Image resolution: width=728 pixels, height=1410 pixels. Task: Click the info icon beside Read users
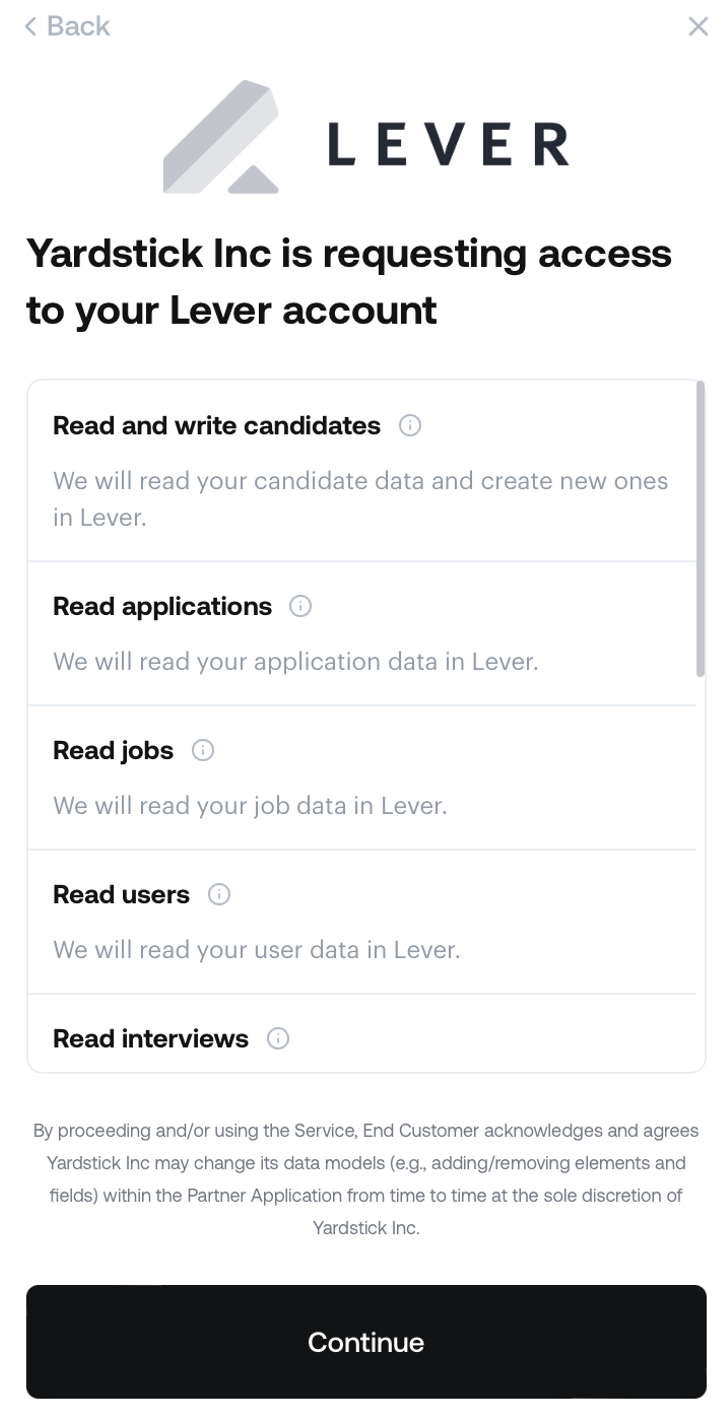[x=218, y=894]
